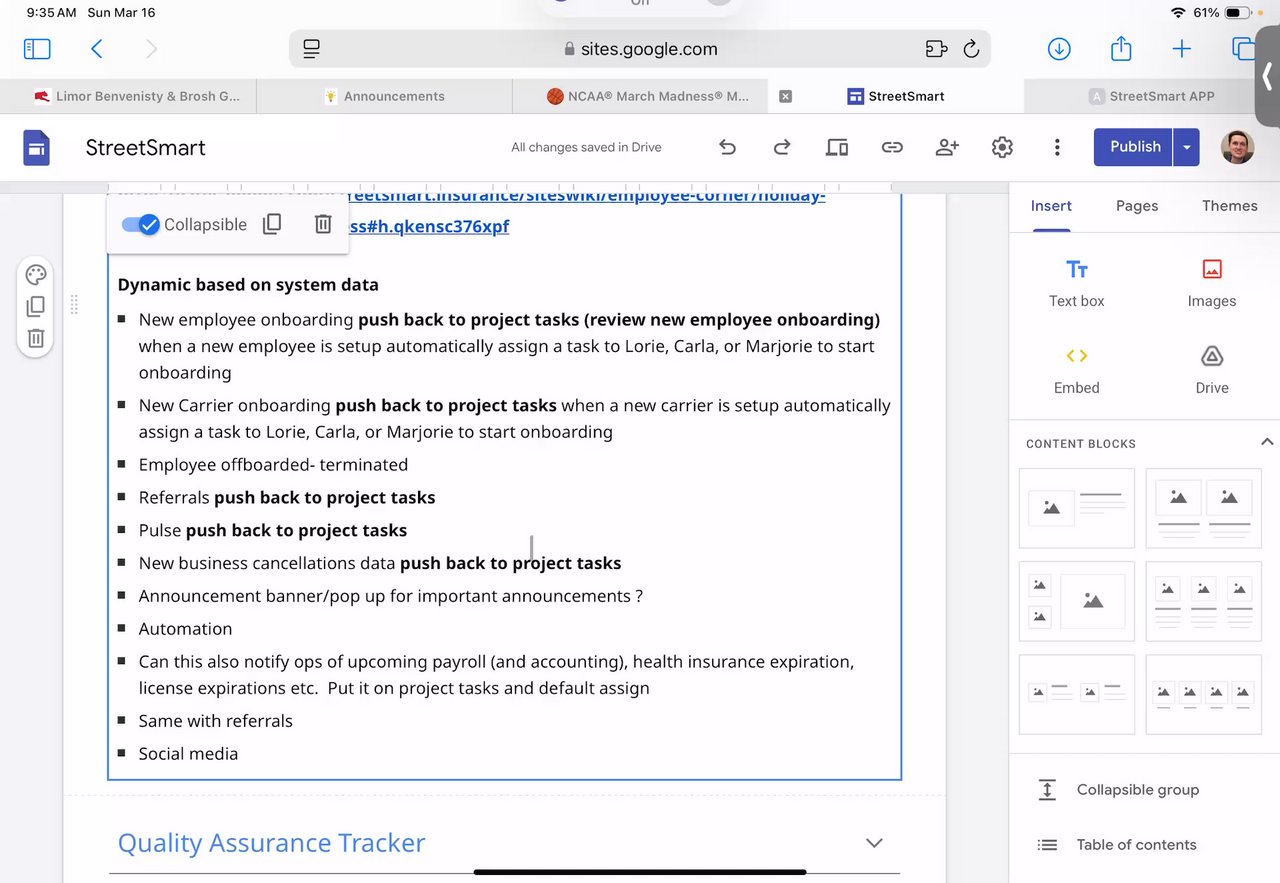Open the extensions icon in address bar
Viewport: 1280px width, 883px height.
936,48
